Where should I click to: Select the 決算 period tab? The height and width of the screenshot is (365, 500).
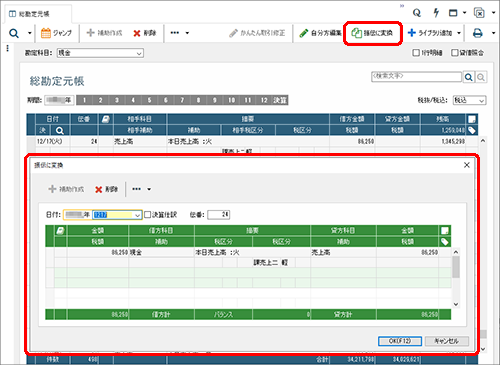[280, 100]
